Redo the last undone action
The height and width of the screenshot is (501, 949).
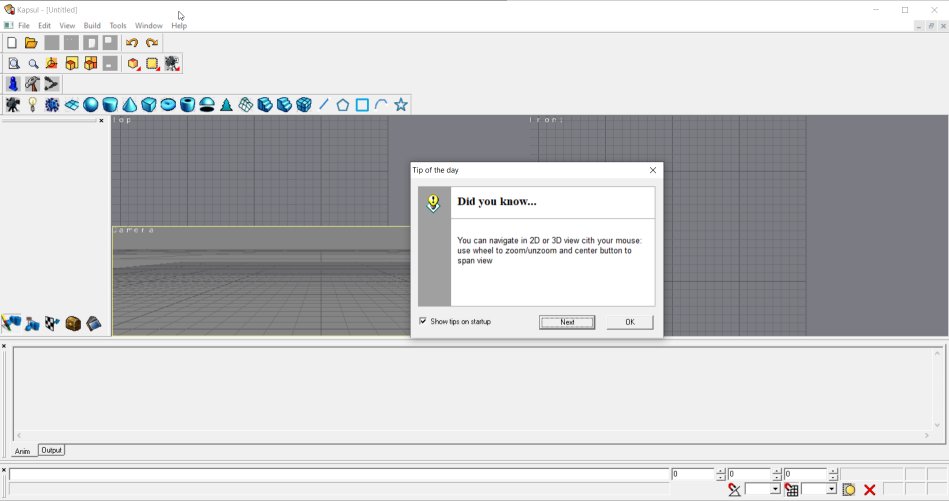tap(152, 43)
